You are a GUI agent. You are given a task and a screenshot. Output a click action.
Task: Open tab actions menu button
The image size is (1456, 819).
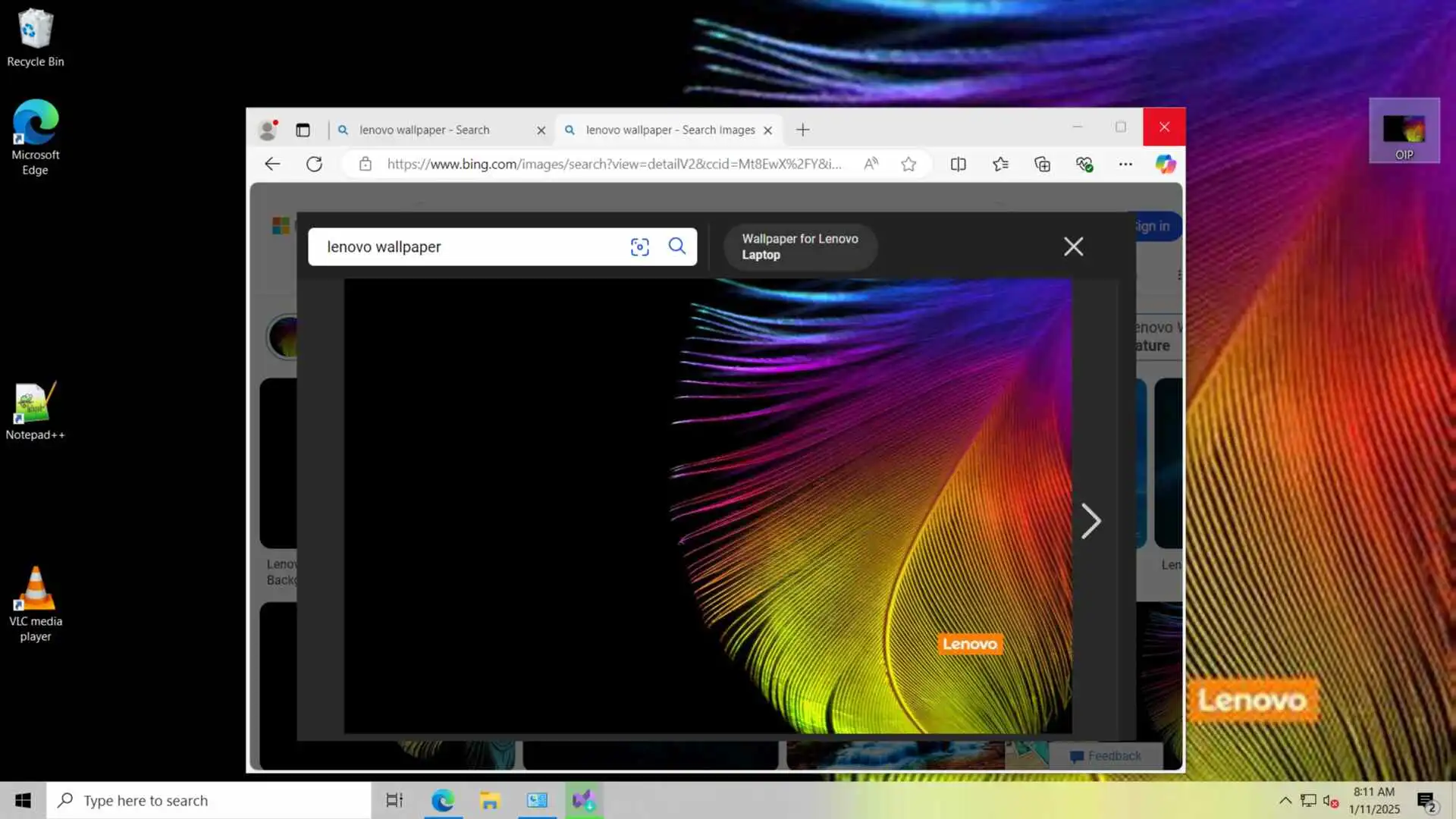(x=303, y=130)
